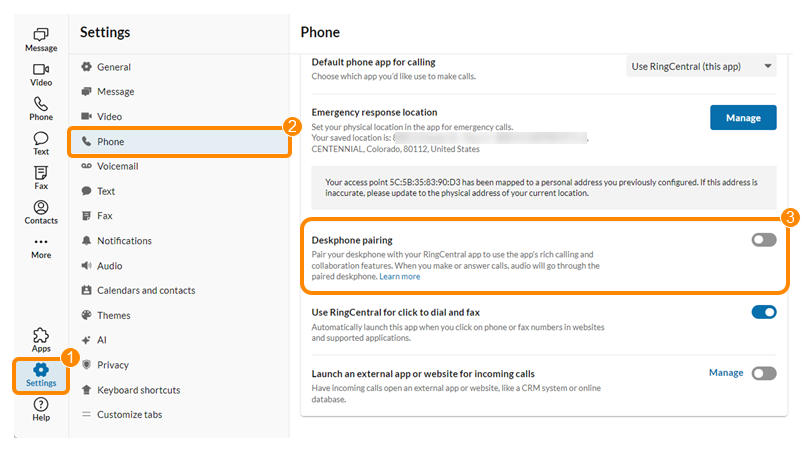Expand the More options in left rail

click(x=41, y=246)
